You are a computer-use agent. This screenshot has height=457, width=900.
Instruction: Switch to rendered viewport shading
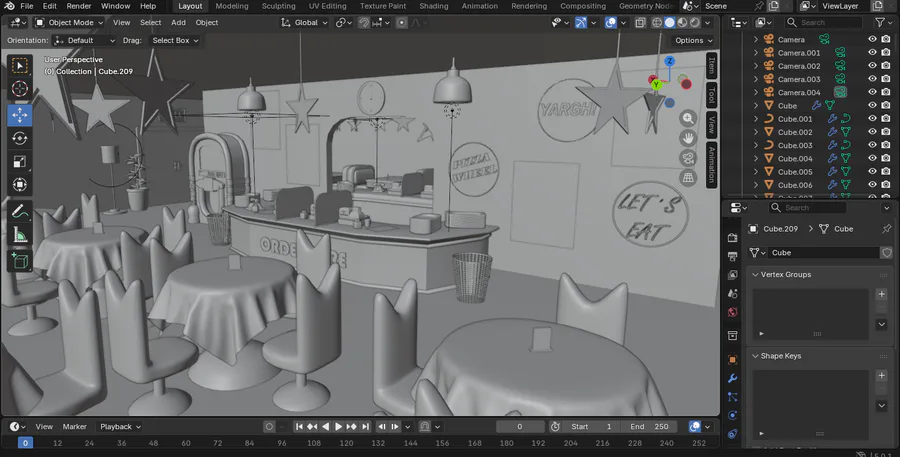pos(695,22)
